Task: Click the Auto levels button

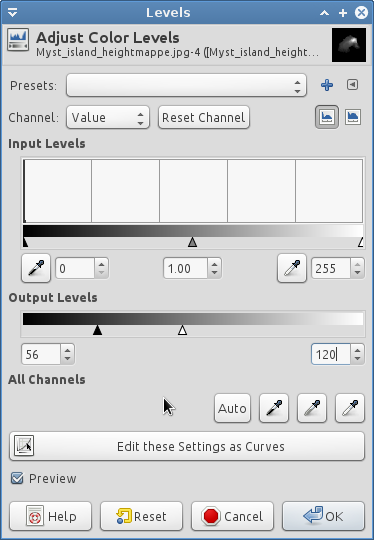Action: coord(232,408)
